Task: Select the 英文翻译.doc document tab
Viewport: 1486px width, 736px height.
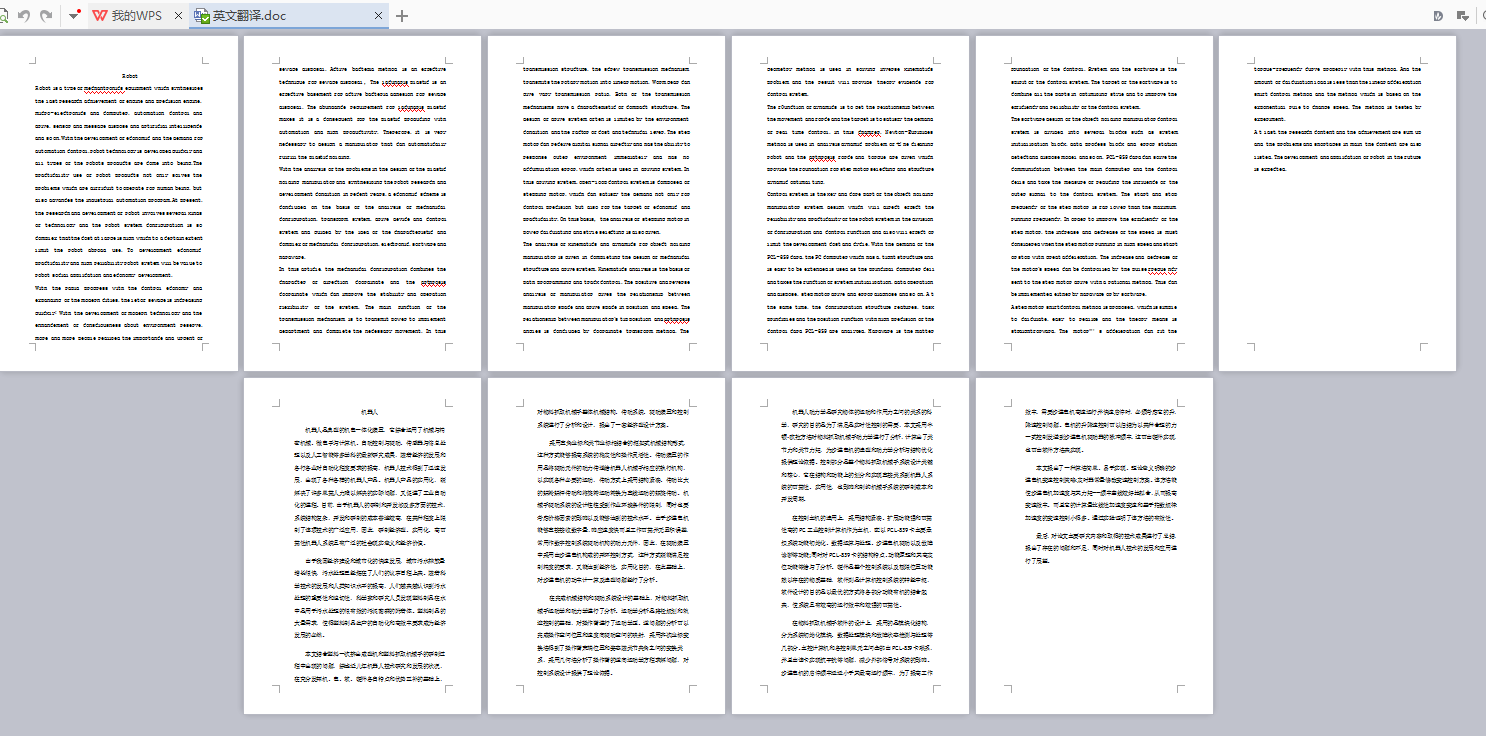Action: click(x=288, y=16)
